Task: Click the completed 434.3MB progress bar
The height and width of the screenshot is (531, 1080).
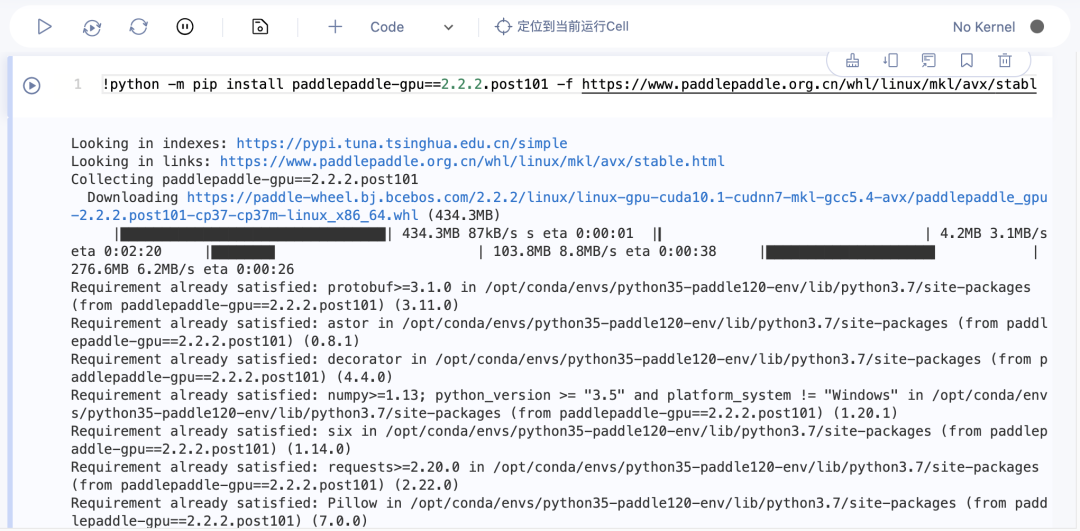Action: point(253,234)
